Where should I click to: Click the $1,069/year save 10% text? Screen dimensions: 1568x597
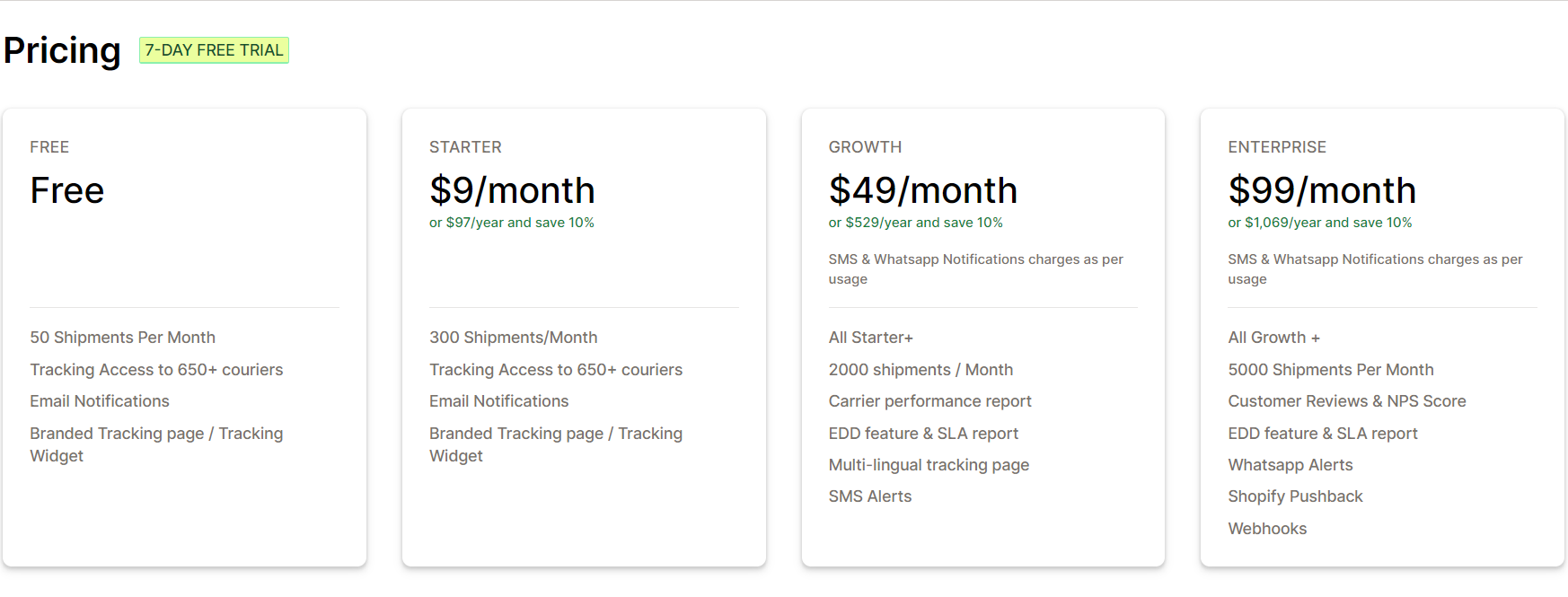1320,223
